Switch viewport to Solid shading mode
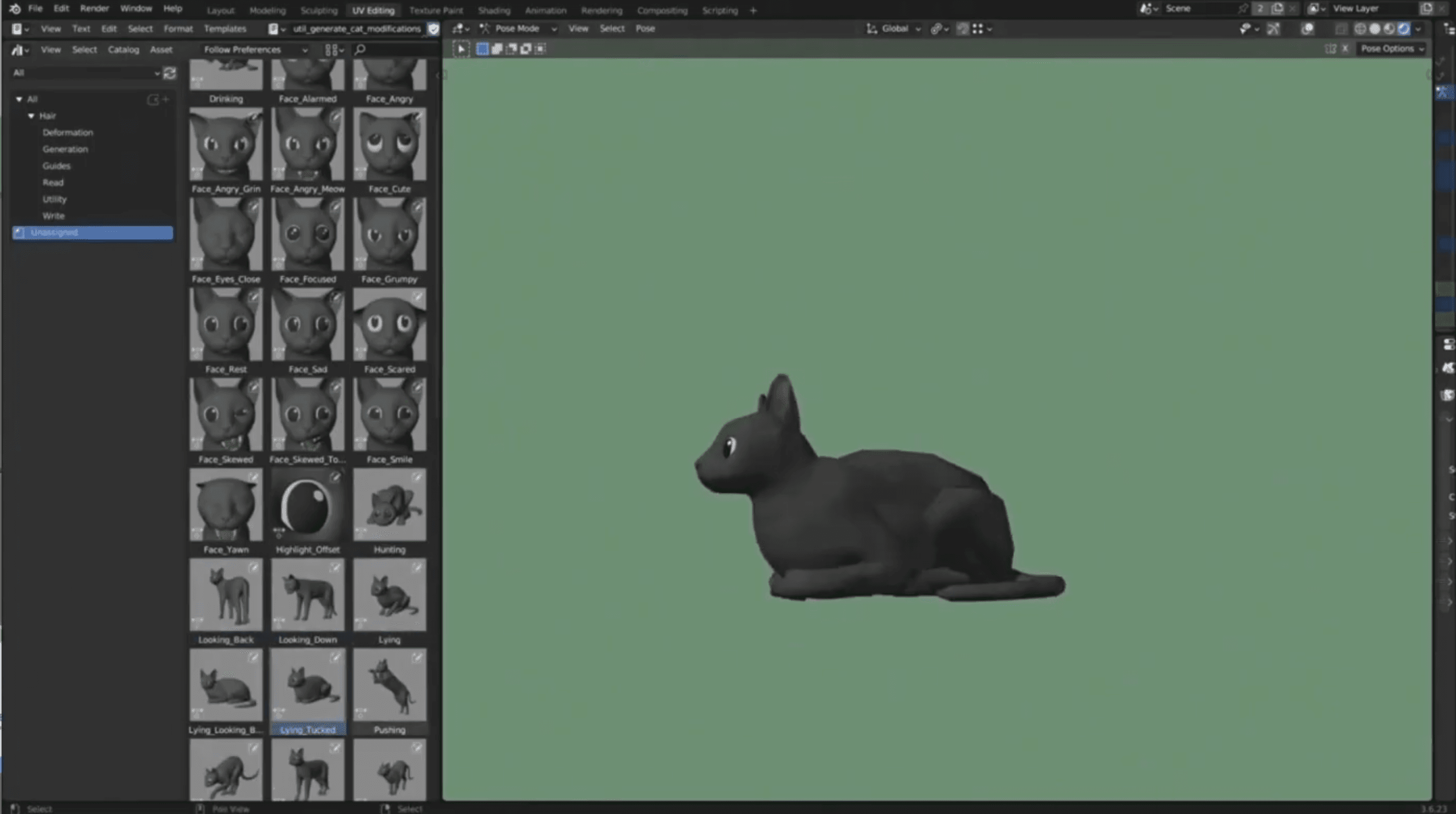Screen dimensions: 1456x814 1374,28
